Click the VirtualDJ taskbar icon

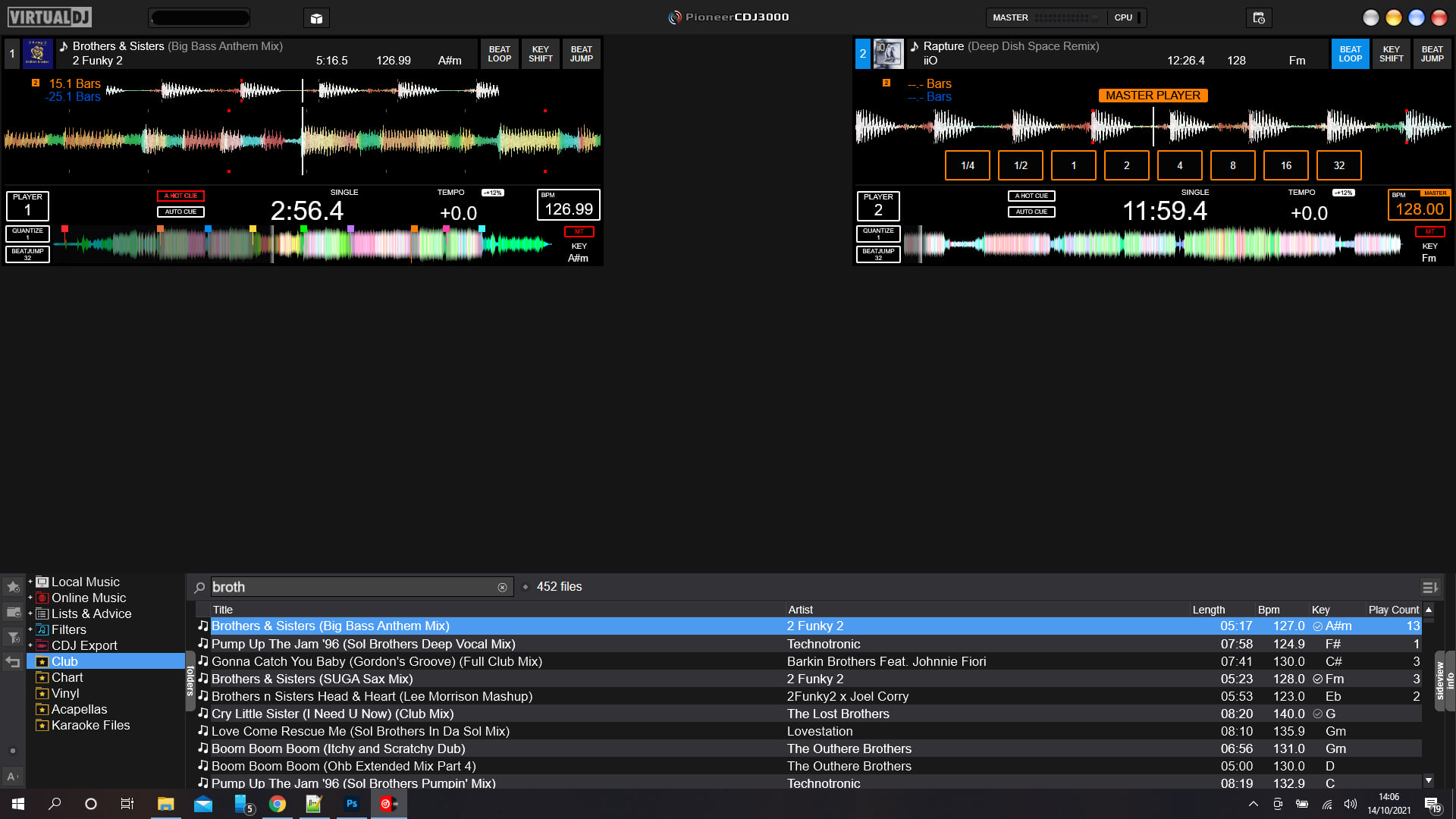pyautogui.click(x=389, y=804)
